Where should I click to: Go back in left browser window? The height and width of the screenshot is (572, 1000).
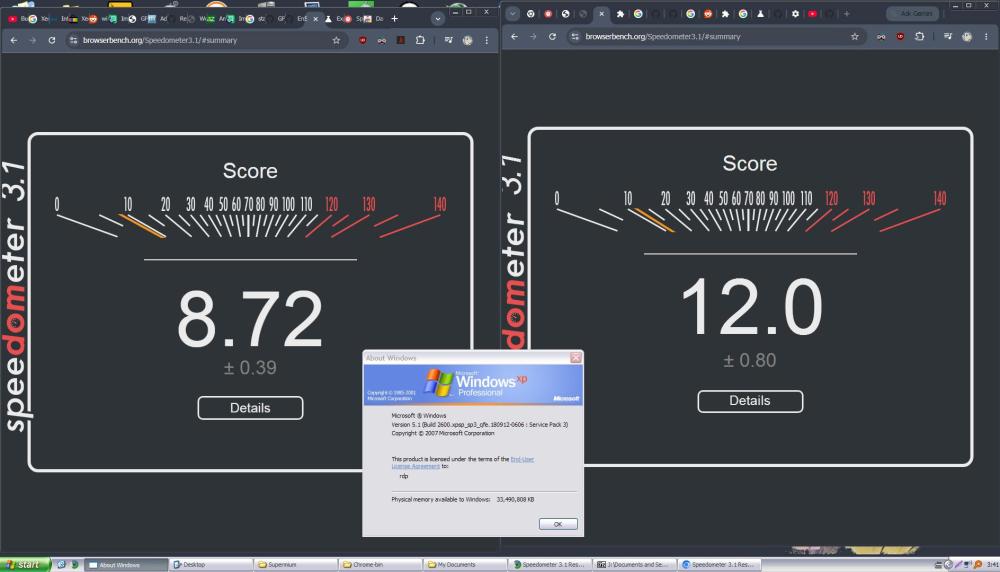tap(14, 40)
